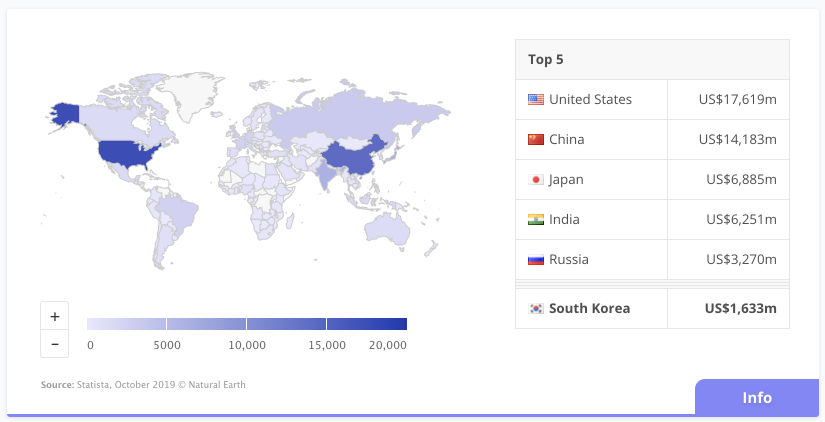Open the Info tab
The height and width of the screenshot is (422, 825).
(x=756, y=397)
